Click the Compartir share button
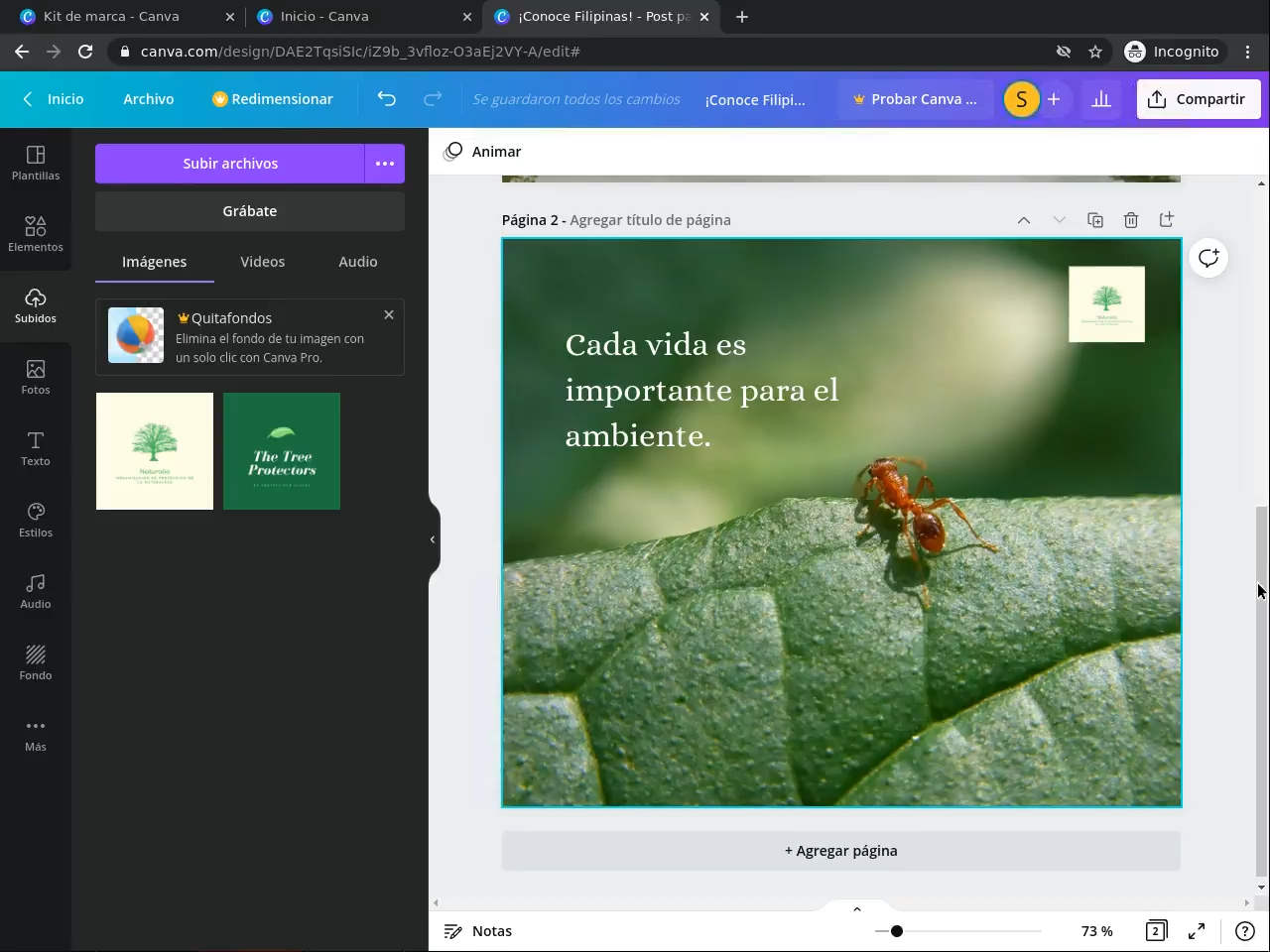The width and height of the screenshot is (1270, 952). coord(1199,99)
